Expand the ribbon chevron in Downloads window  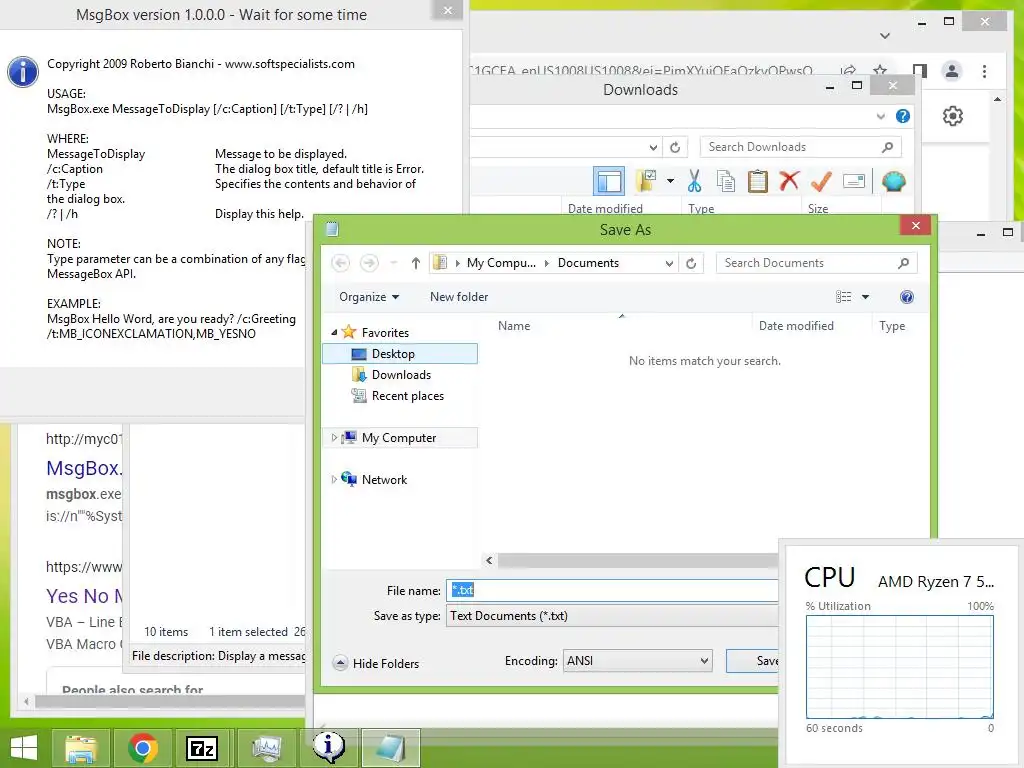click(x=880, y=116)
